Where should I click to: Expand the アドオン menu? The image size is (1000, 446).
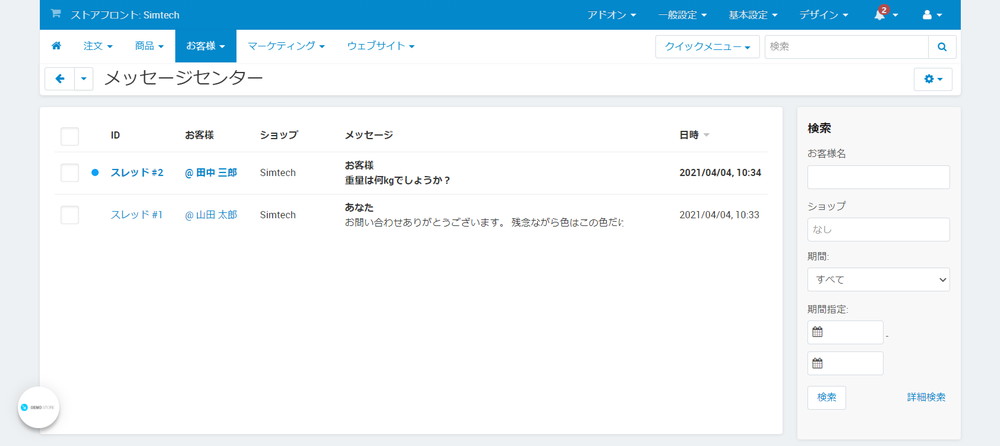612,15
